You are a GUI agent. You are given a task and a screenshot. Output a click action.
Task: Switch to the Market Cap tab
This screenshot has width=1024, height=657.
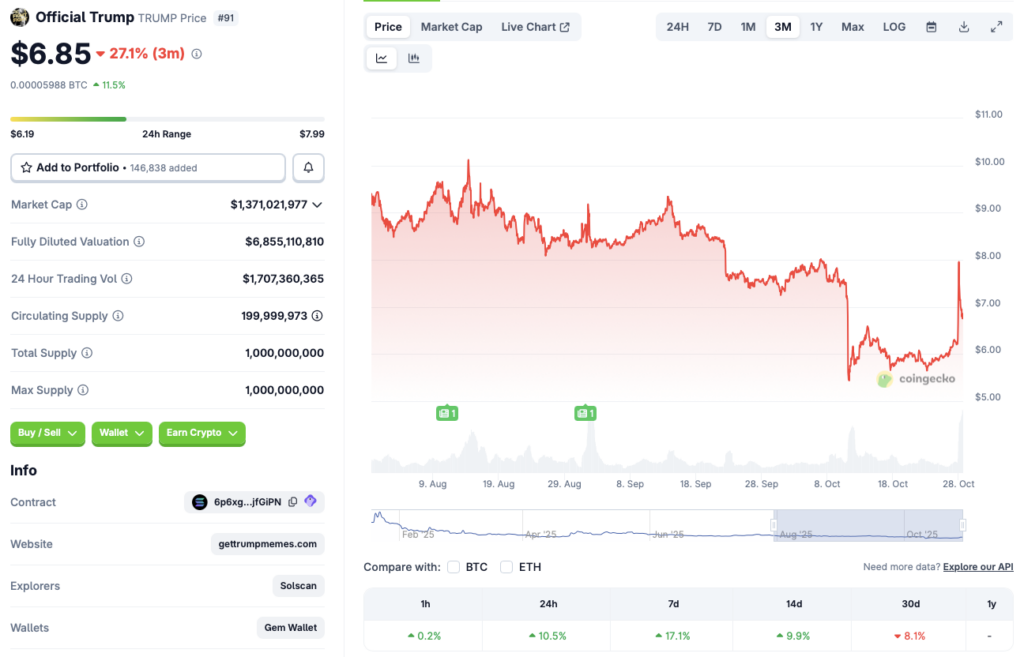coord(451,27)
